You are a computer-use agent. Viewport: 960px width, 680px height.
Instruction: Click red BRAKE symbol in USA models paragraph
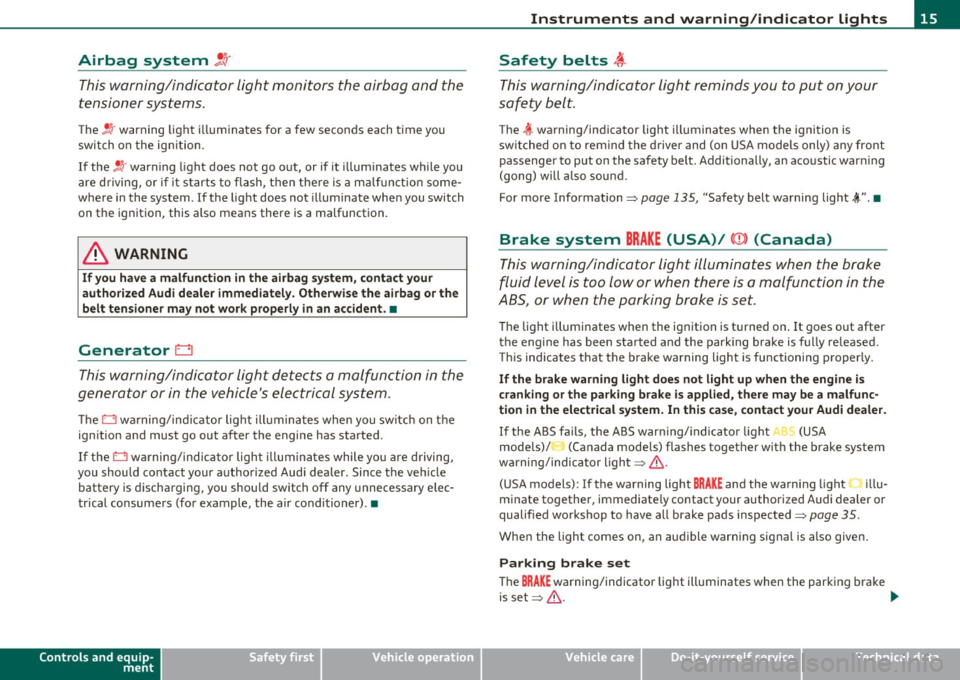point(708,484)
